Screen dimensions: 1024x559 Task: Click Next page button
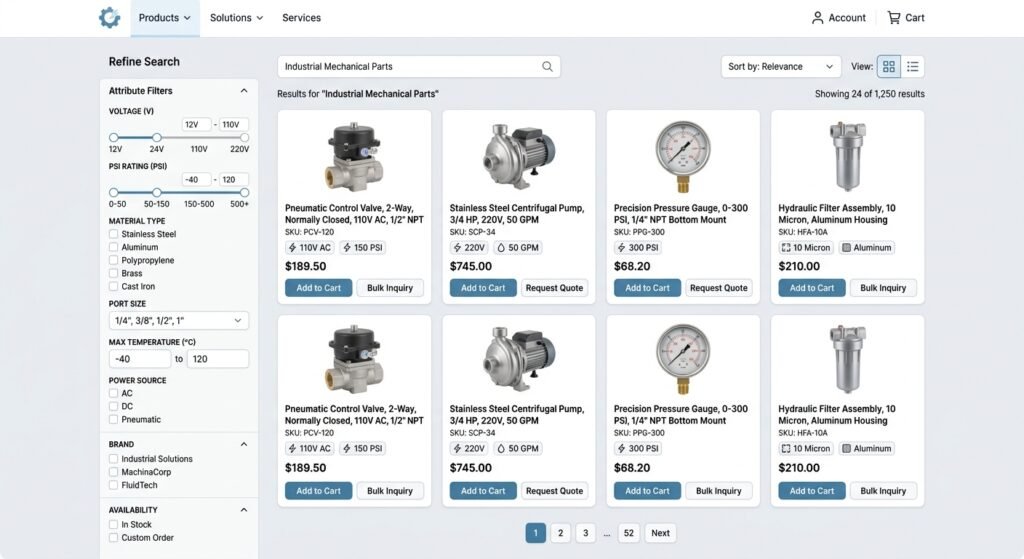point(660,533)
